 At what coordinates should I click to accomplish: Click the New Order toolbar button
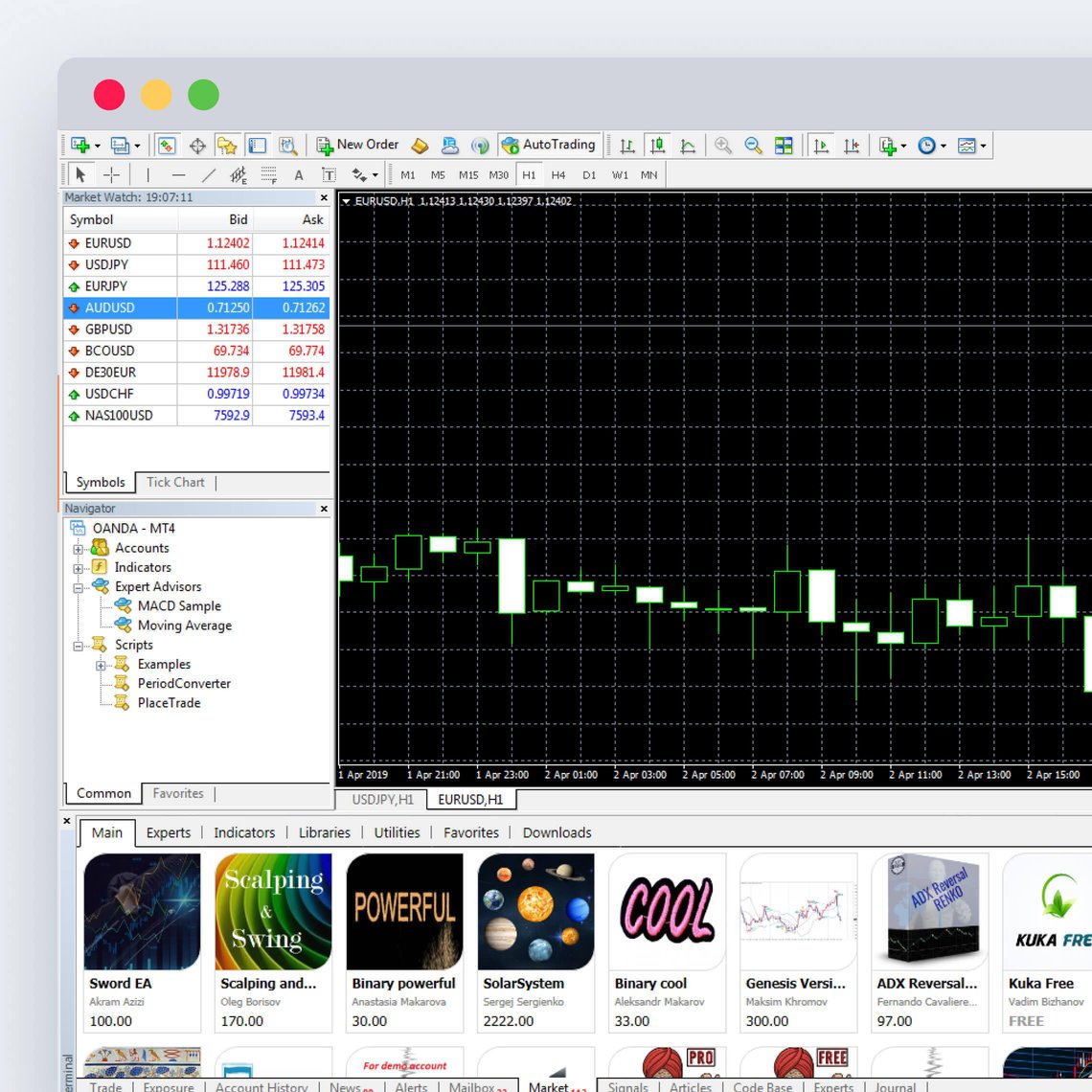(x=357, y=145)
